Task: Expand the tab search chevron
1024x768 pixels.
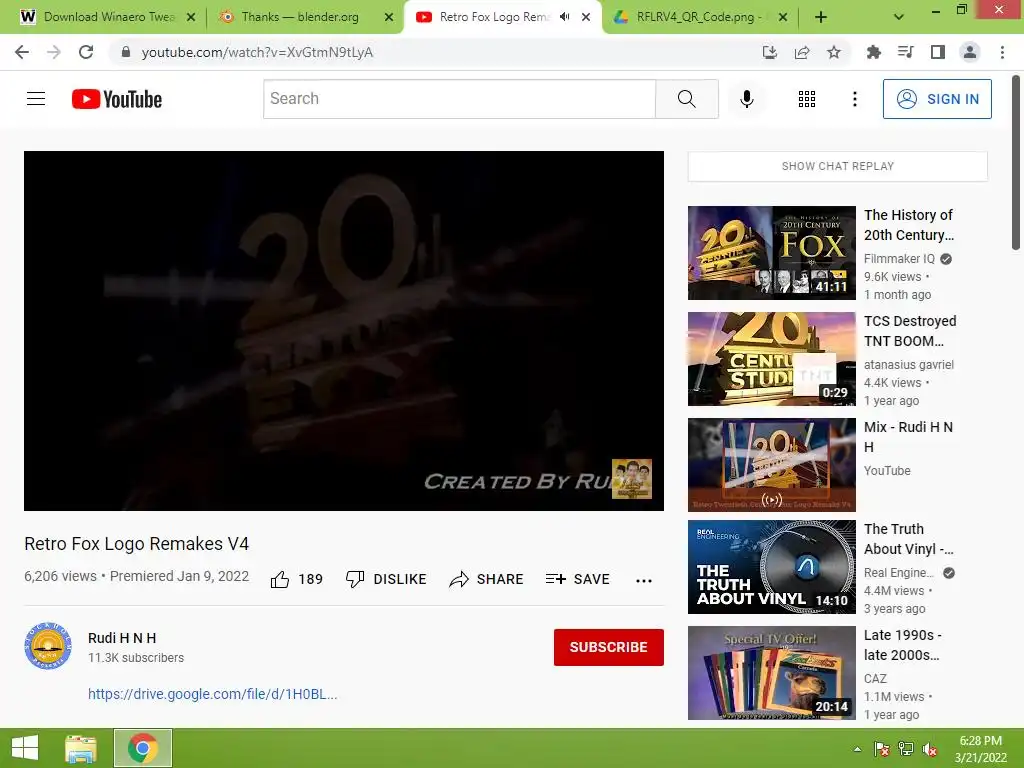Action: (x=899, y=17)
